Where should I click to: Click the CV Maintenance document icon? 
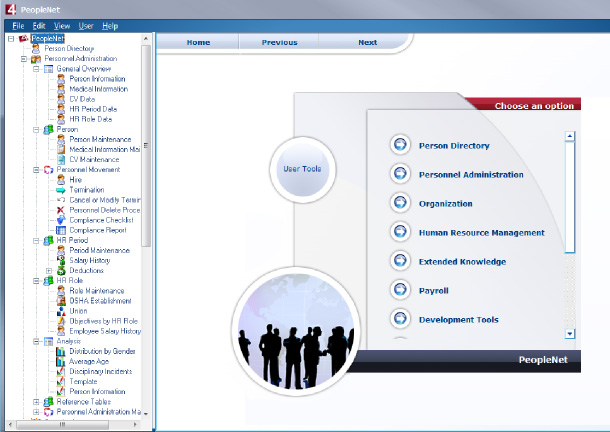click(x=61, y=160)
